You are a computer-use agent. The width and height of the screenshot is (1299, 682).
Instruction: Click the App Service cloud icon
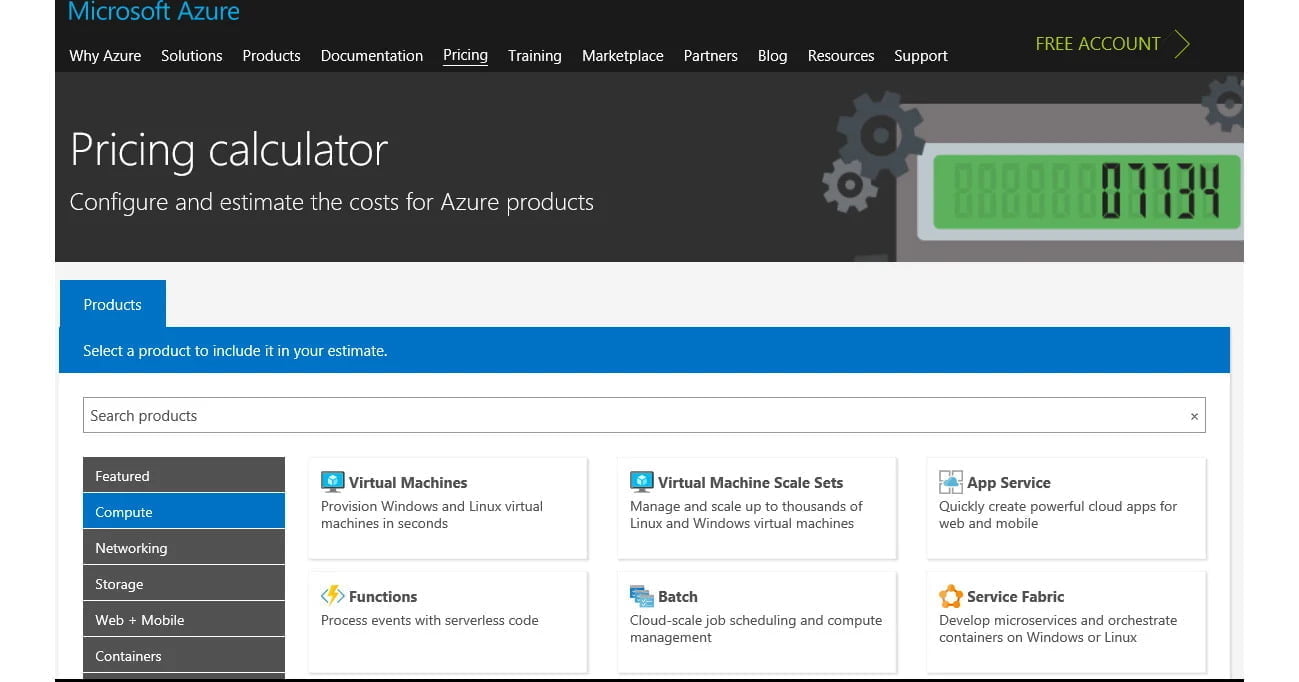point(950,482)
